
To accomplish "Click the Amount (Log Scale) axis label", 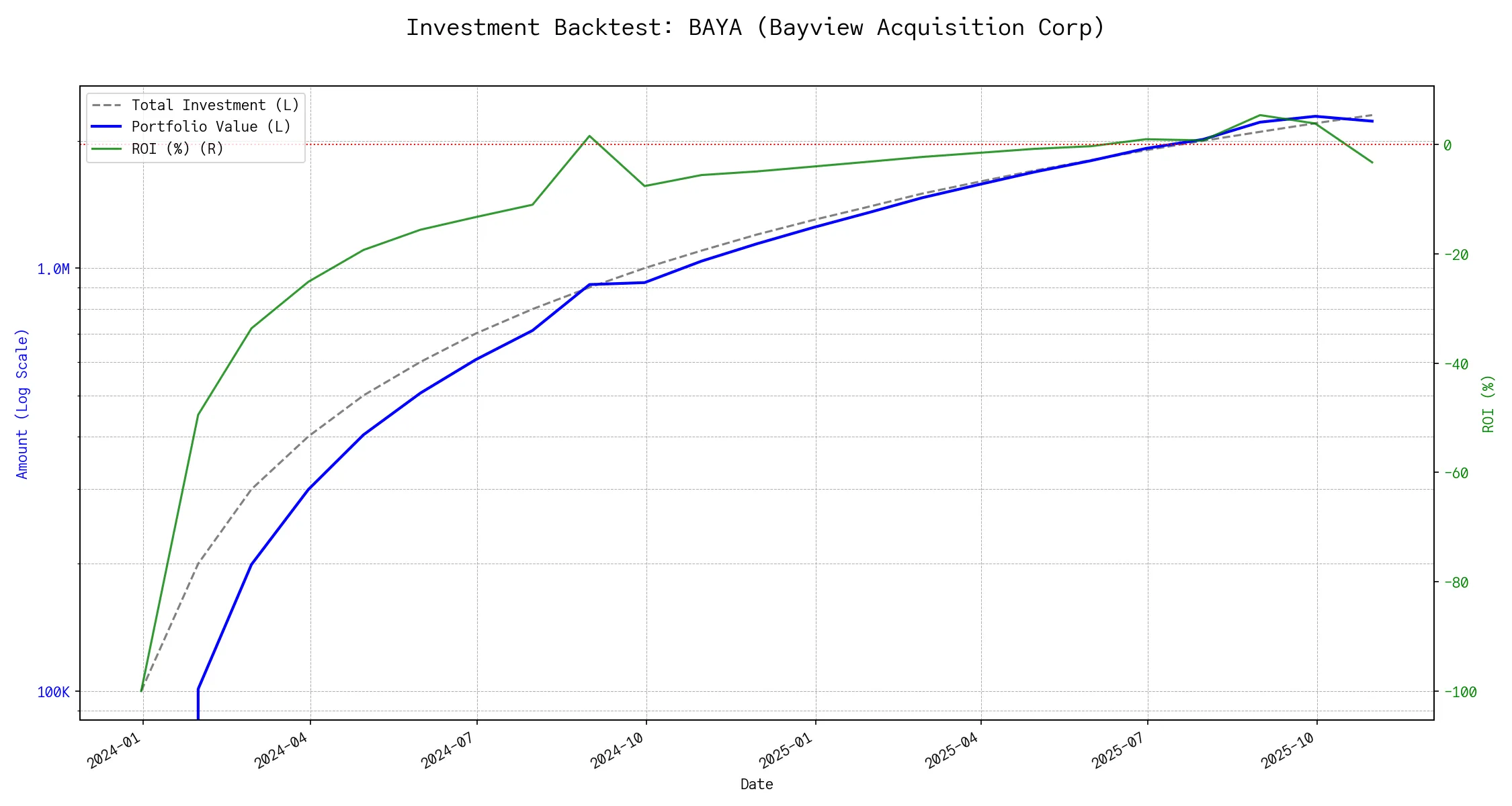I will tap(22, 403).
